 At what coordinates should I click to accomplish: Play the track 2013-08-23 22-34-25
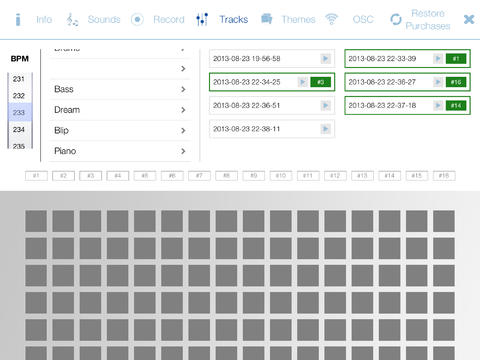[x=303, y=82]
